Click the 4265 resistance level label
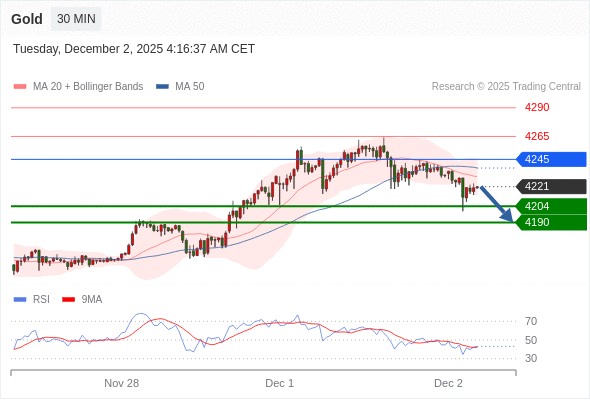 (x=537, y=136)
